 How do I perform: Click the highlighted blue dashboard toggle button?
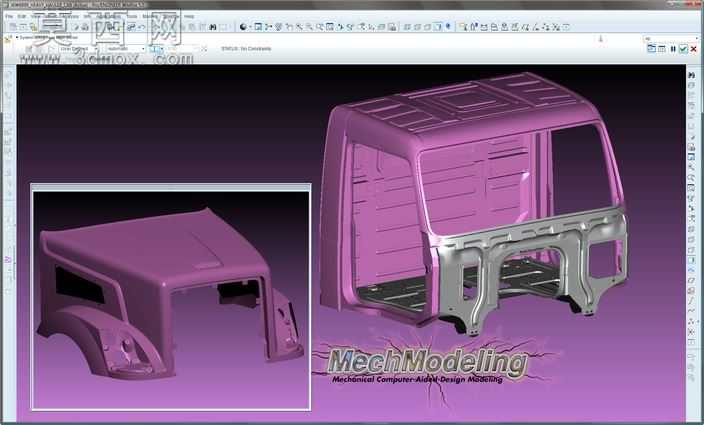[x=156, y=48]
